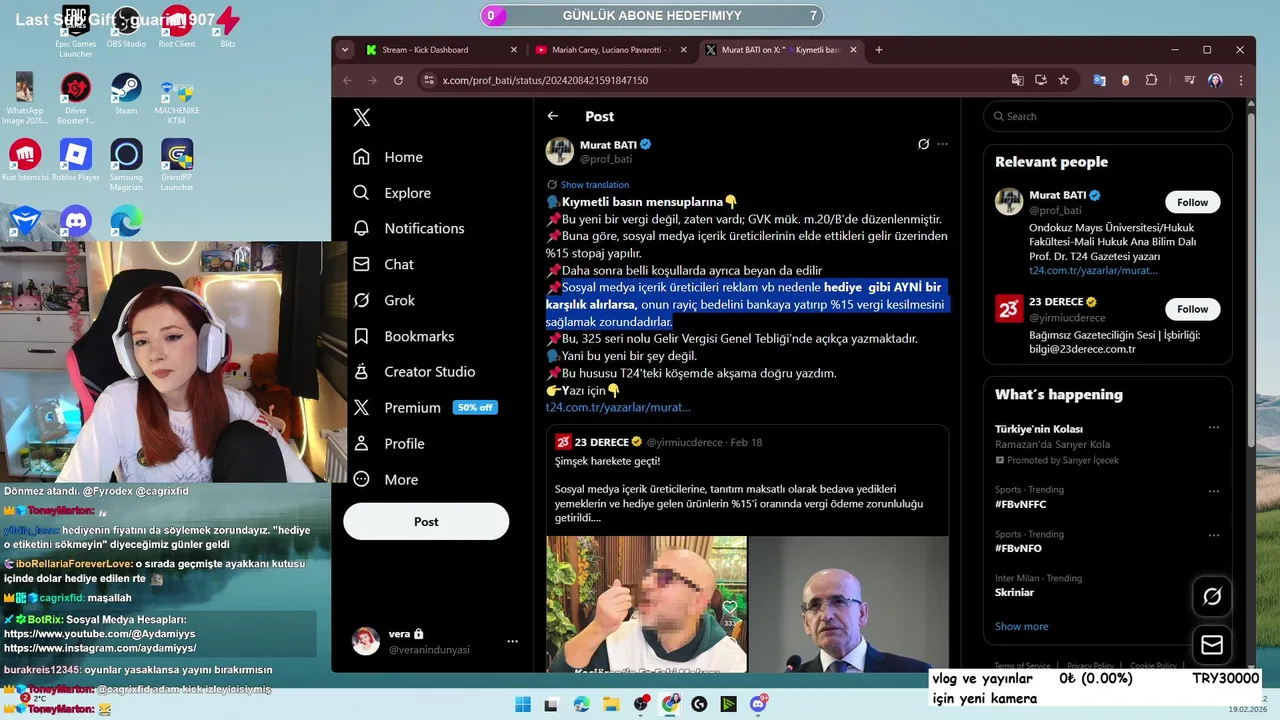Screen dimensions: 1280x720
Task: Reload the page in Chrome
Action: point(398,80)
